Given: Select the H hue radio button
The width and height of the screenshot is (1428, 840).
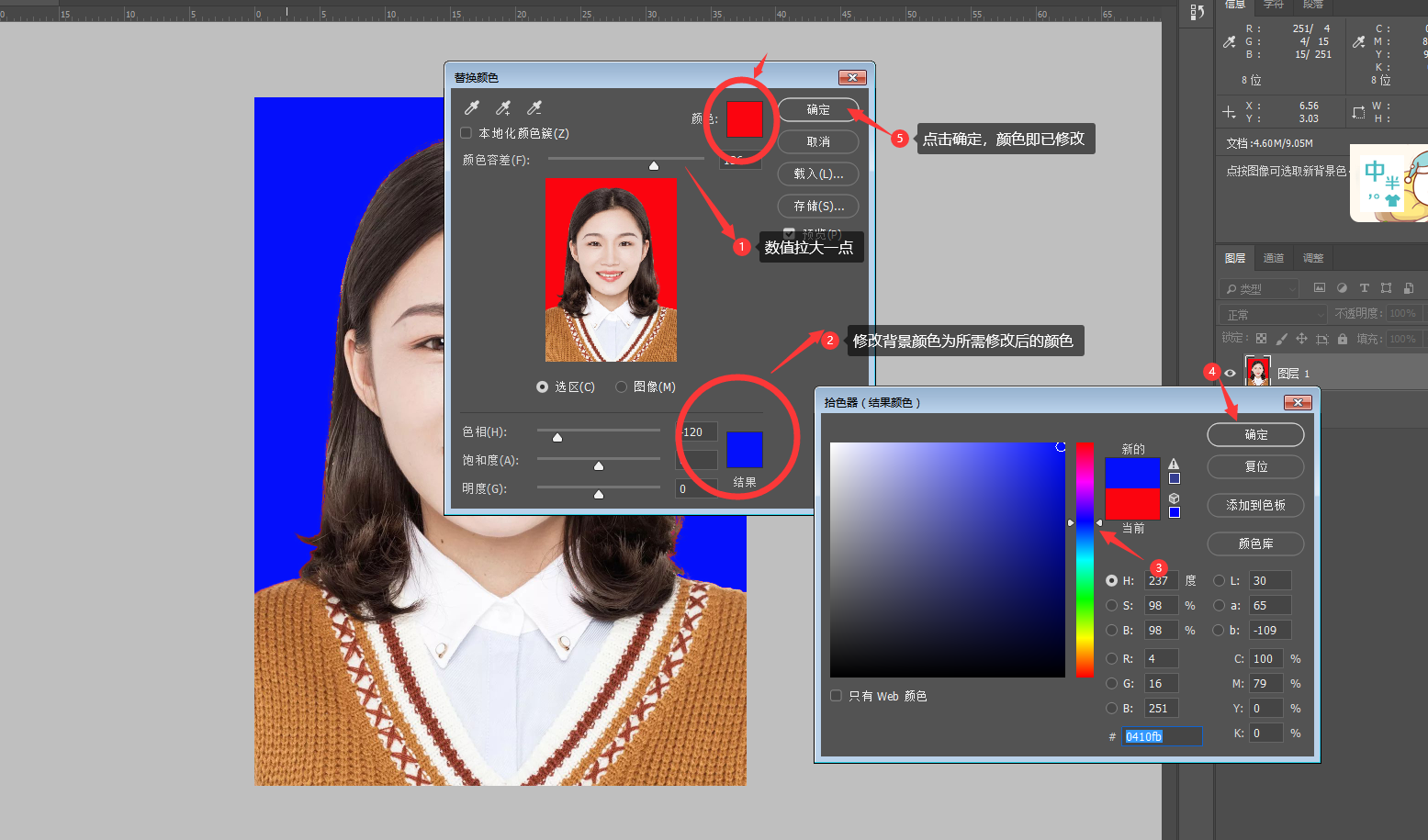Looking at the screenshot, I should (x=1111, y=580).
